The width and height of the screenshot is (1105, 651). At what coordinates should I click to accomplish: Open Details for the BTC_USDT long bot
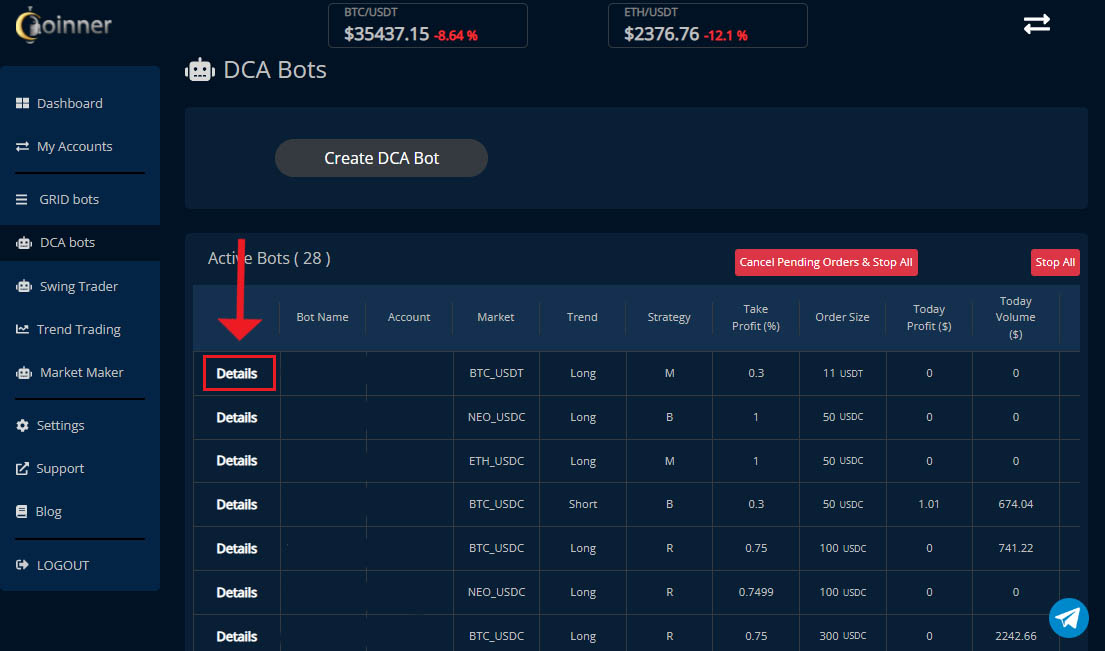pyautogui.click(x=237, y=373)
